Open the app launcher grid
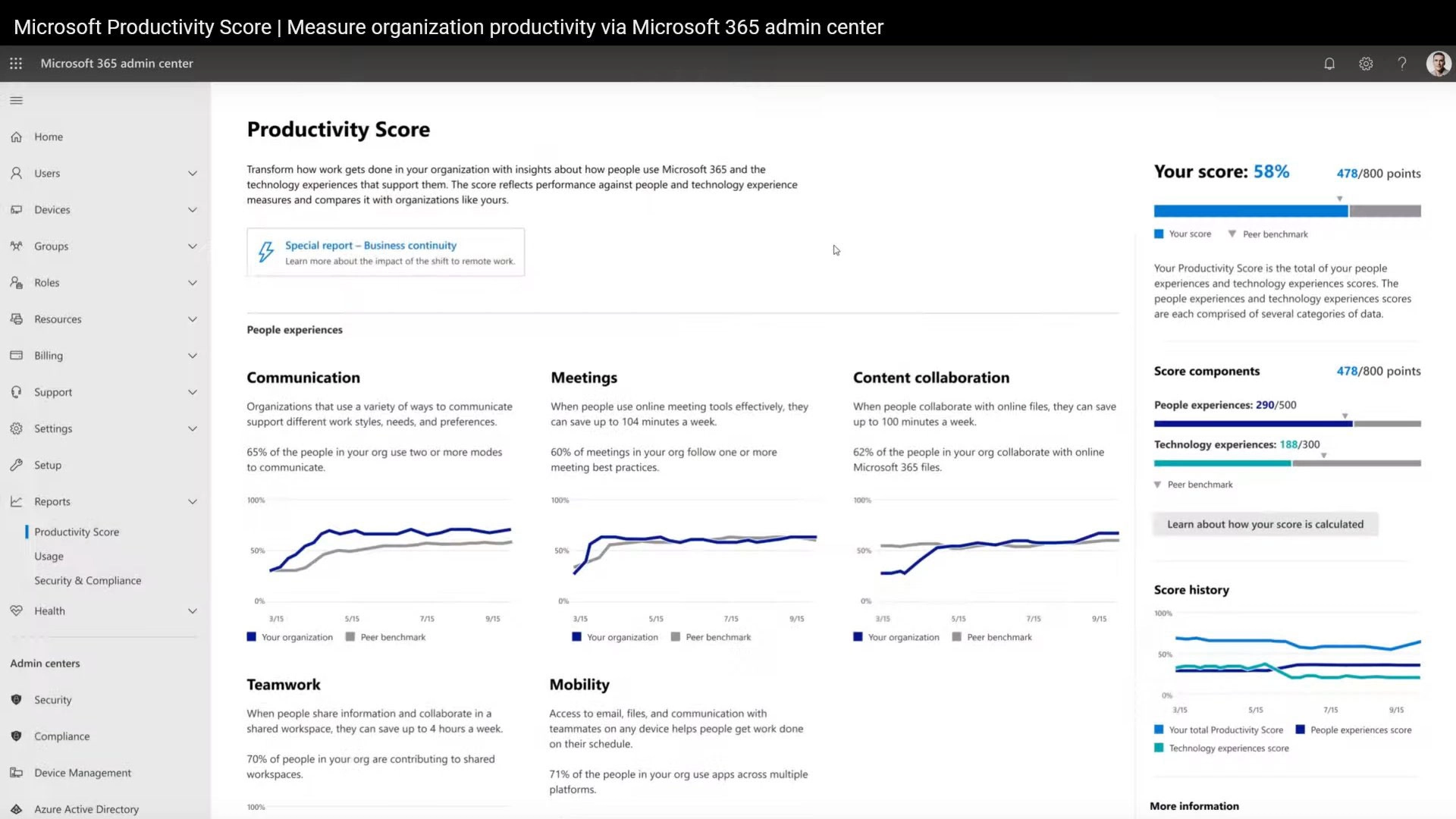 tap(16, 63)
